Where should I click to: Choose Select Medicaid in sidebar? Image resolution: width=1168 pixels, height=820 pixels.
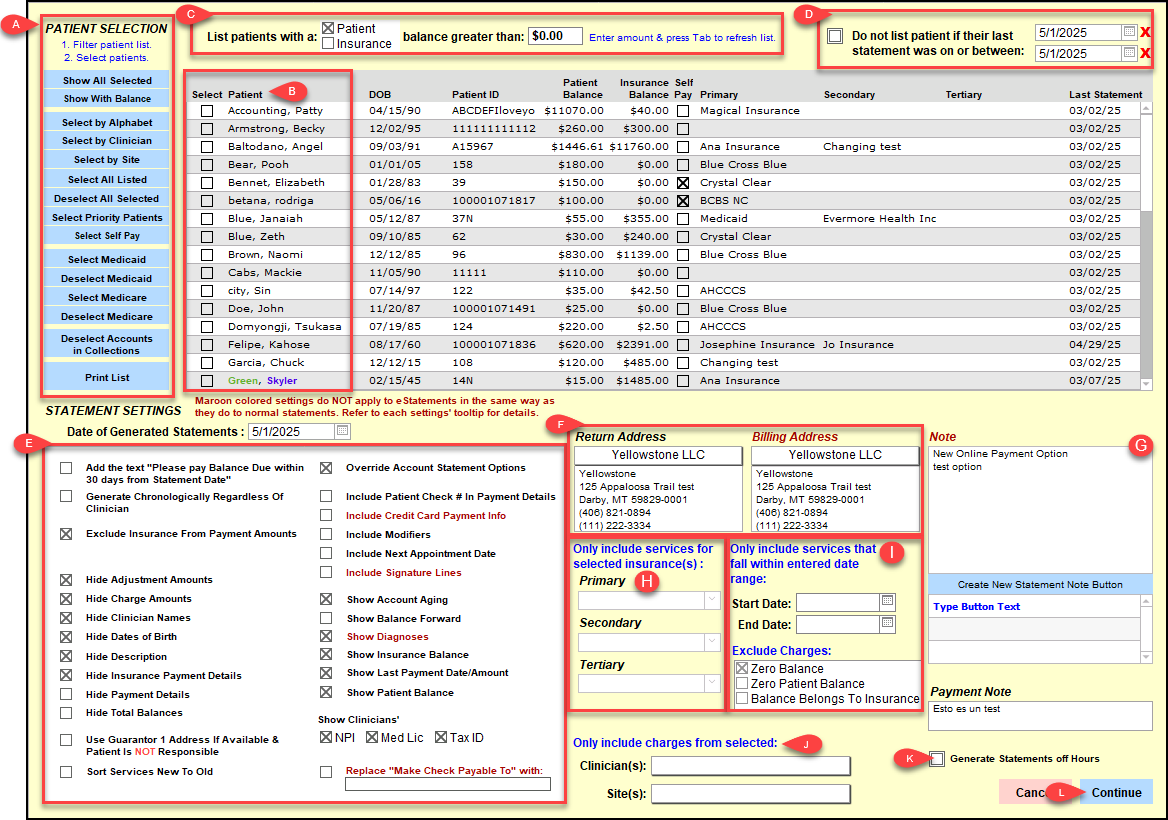[x=107, y=259]
